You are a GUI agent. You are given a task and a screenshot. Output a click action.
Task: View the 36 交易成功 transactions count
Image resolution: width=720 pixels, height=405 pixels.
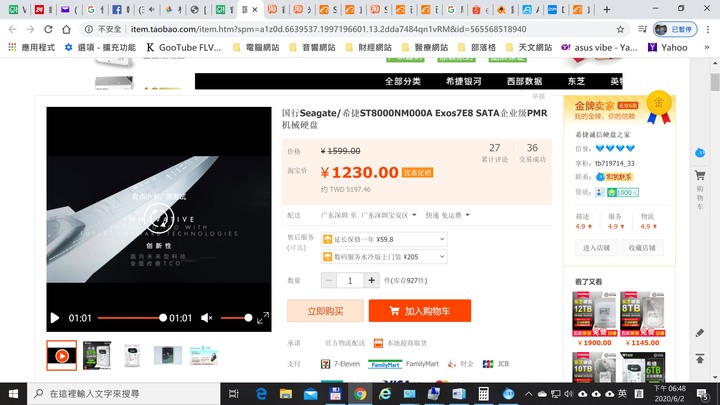click(x=532, y=153)
